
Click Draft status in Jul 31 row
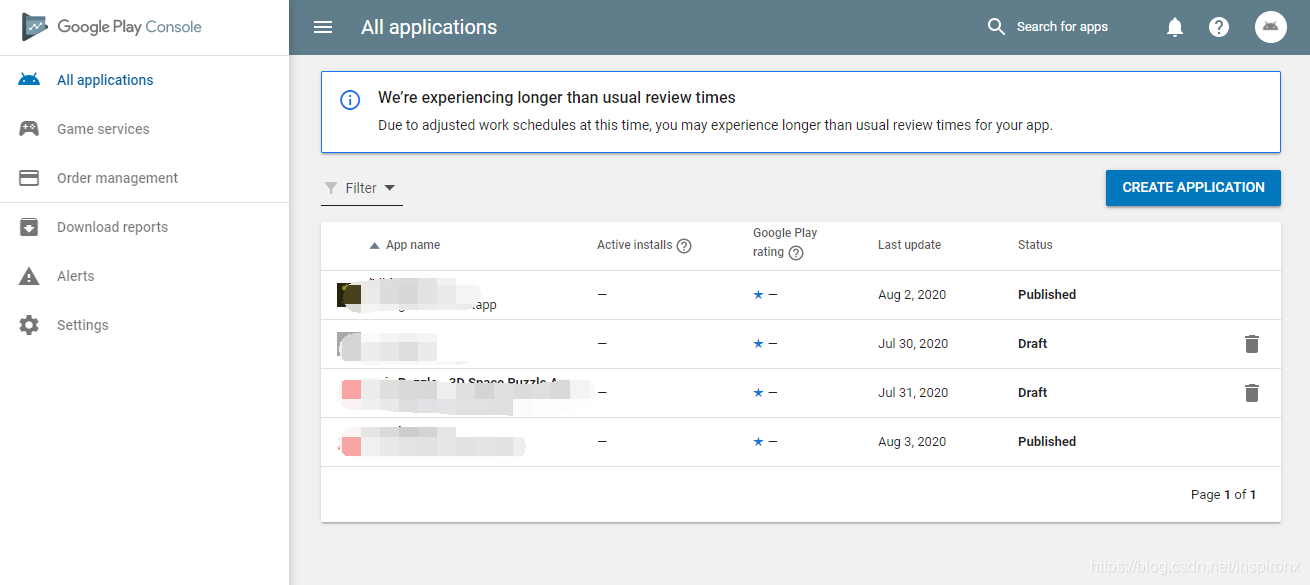(1032, 393)
